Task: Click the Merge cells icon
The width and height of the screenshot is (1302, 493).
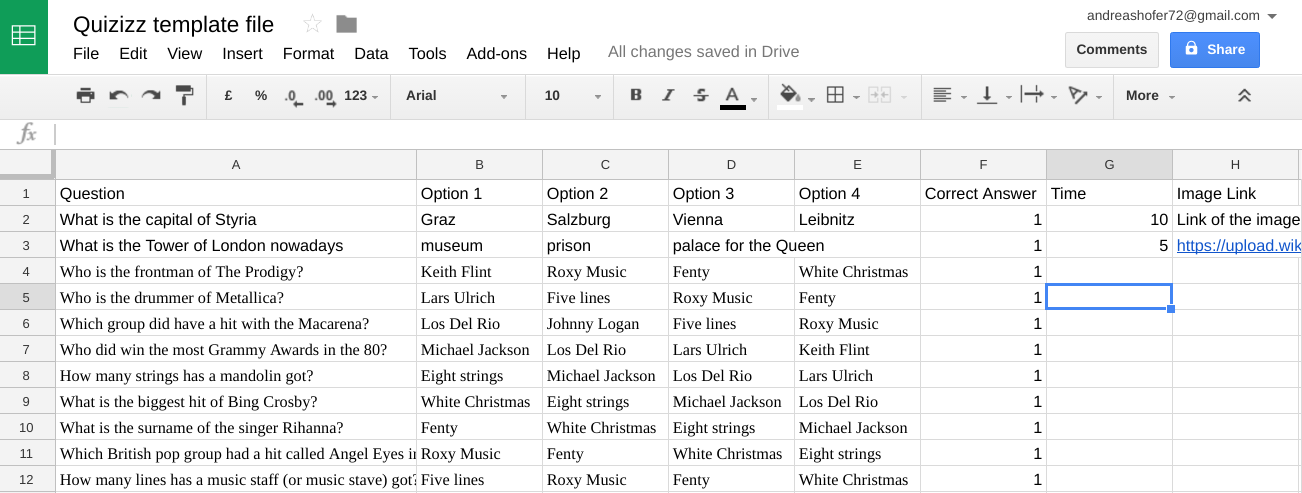Action: (x=879, y=95)
